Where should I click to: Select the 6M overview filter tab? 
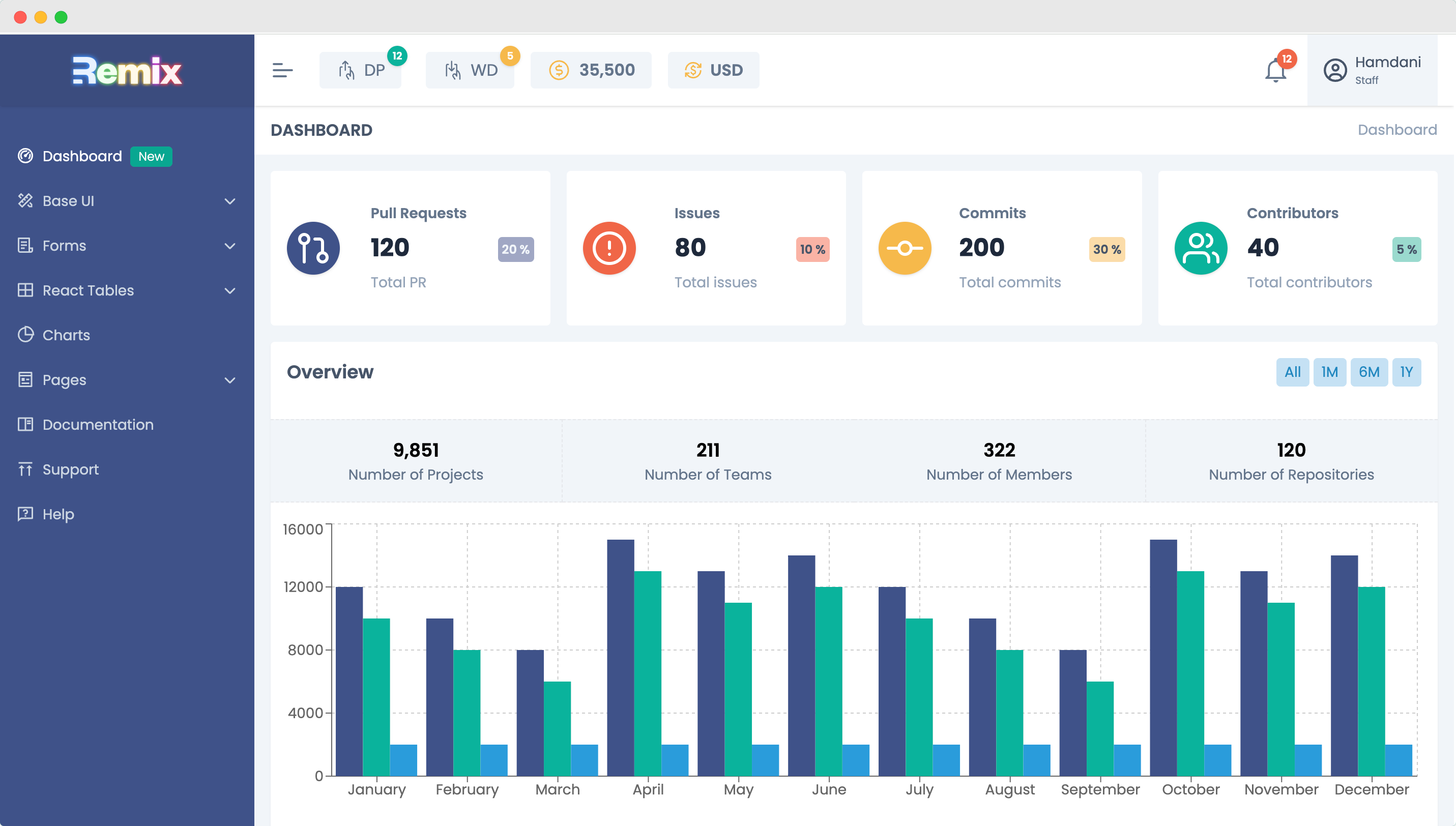[x=1368, y=372]
